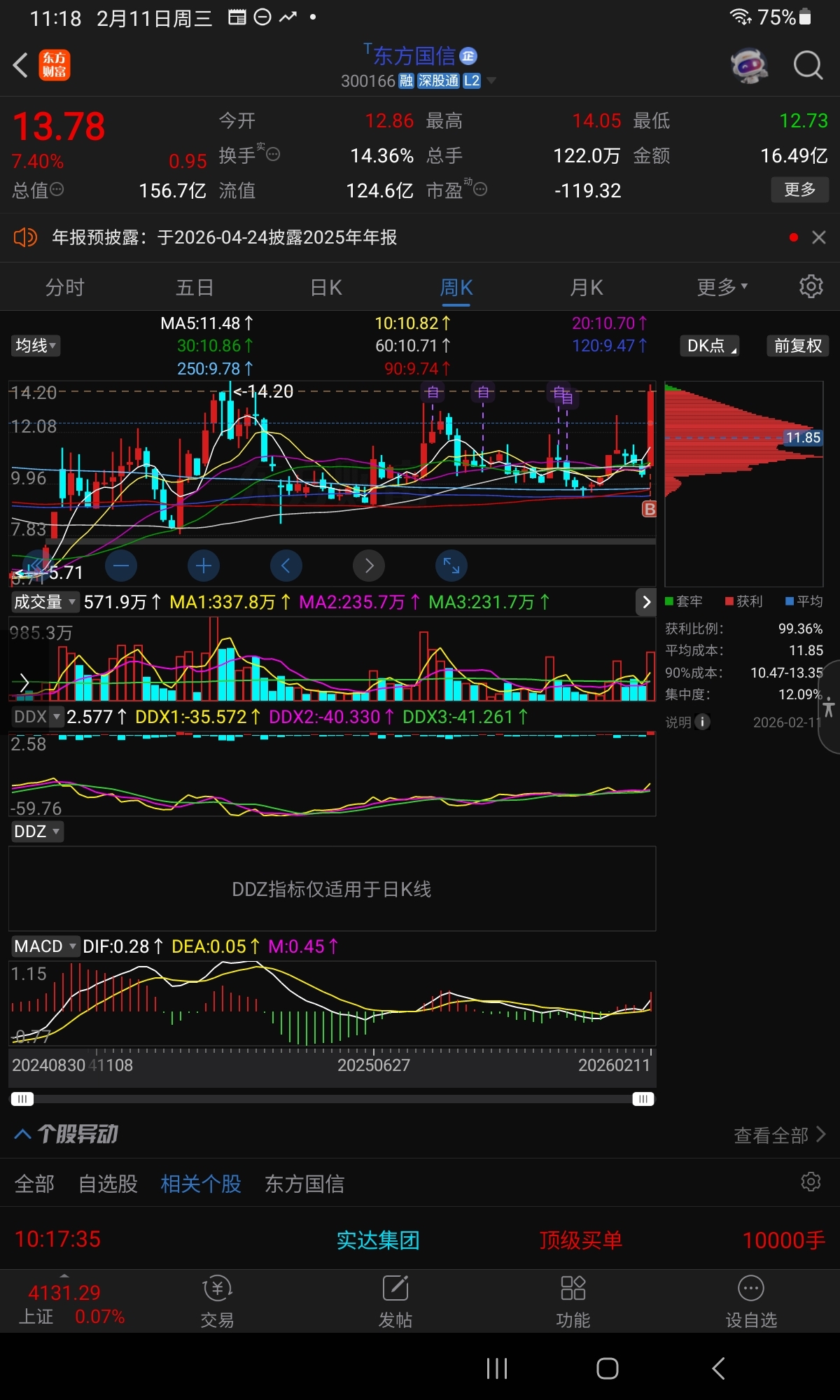Expand left arrow on volume chart
The image size is (840, 1400).
(x=24, y=682)
